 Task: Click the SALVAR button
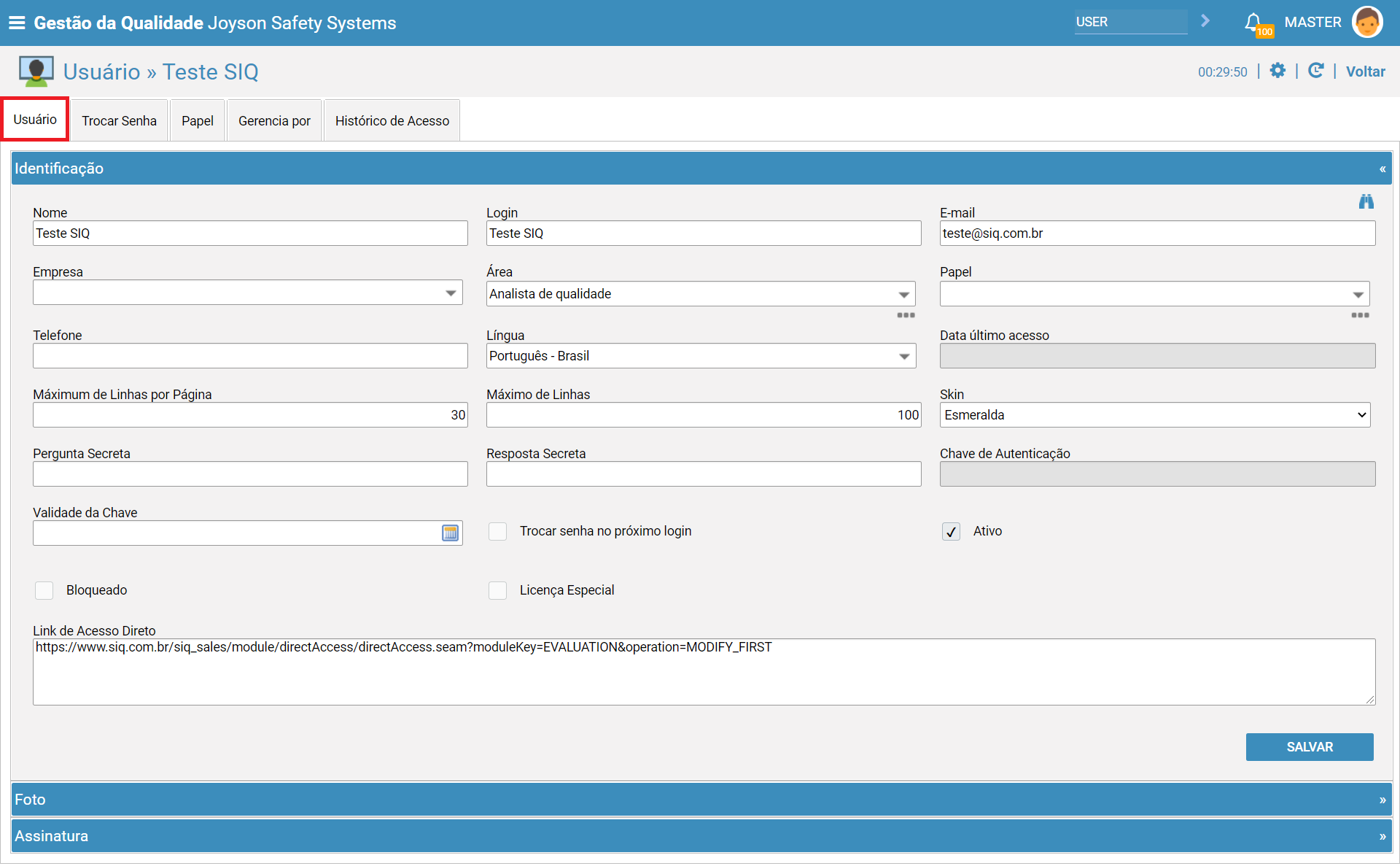[x=1310, y=747]
